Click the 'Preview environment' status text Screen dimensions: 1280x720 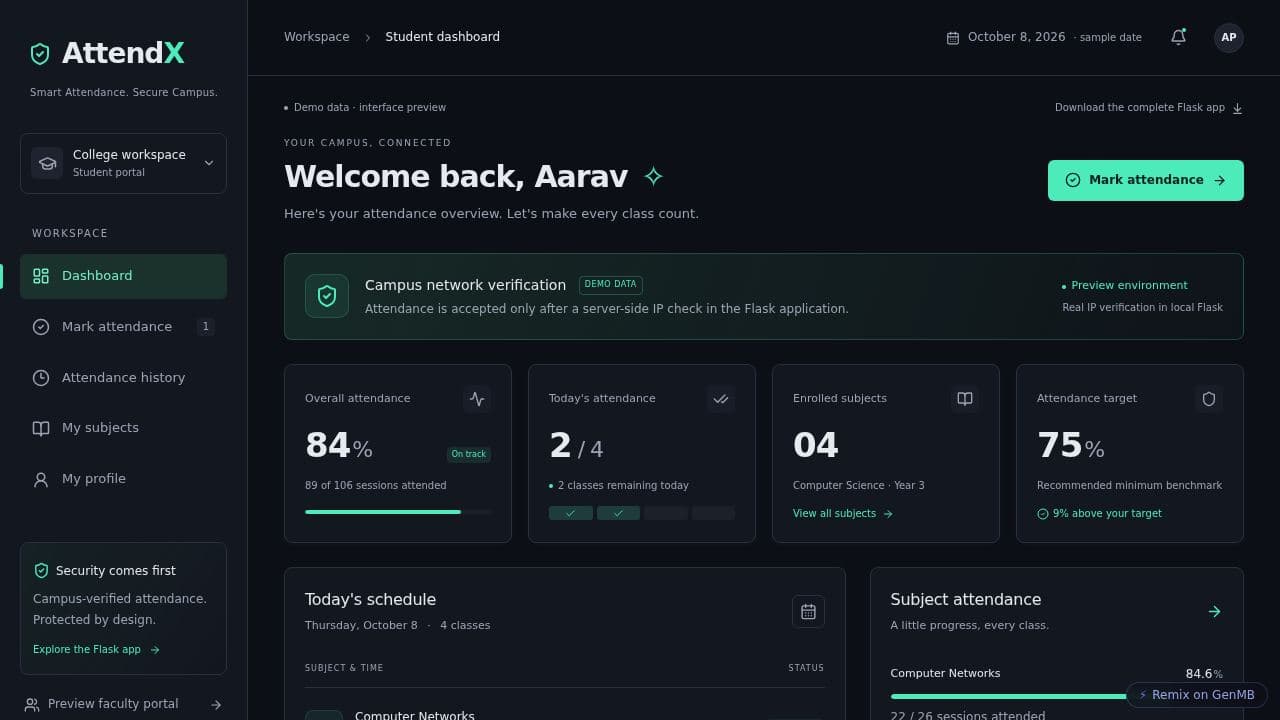(1129, 286)
